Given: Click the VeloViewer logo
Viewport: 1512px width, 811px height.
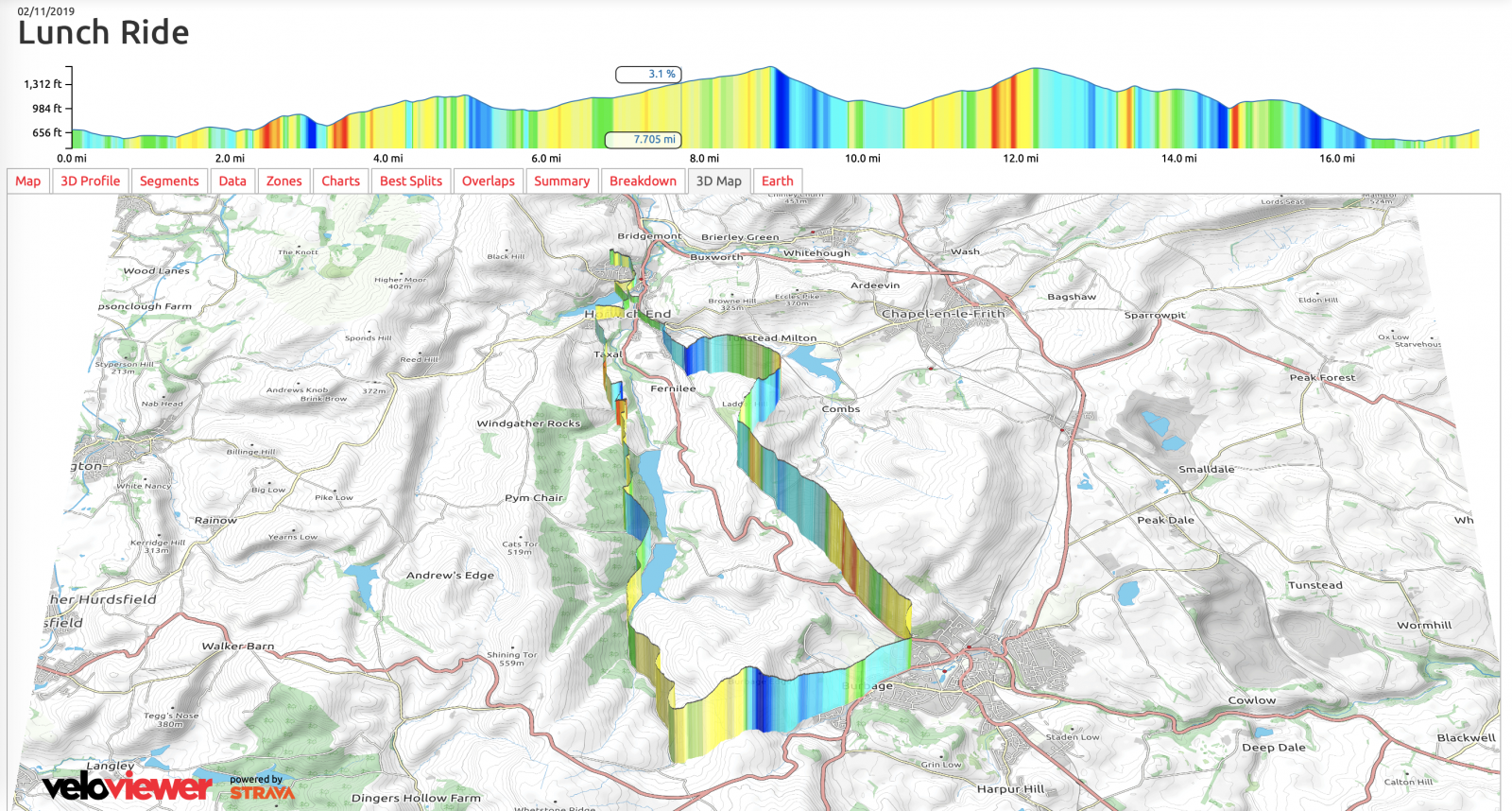Looking at the screenshot, I should (x=128, y=786).
